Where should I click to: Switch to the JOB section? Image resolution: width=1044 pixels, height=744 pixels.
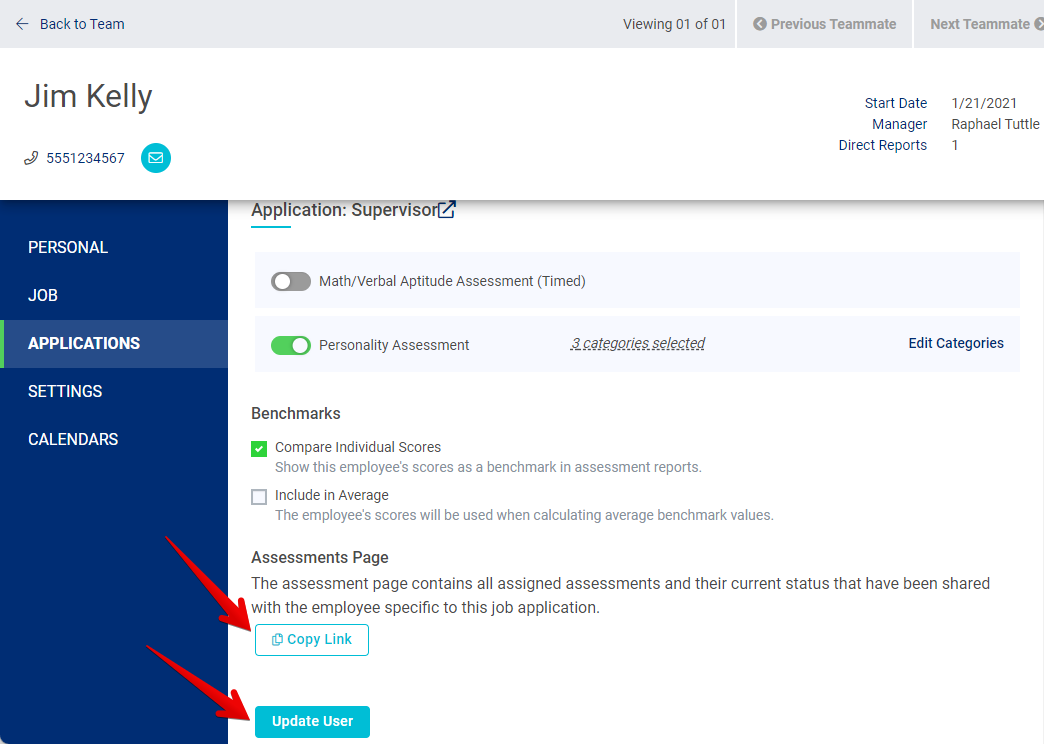coord(41,295)
